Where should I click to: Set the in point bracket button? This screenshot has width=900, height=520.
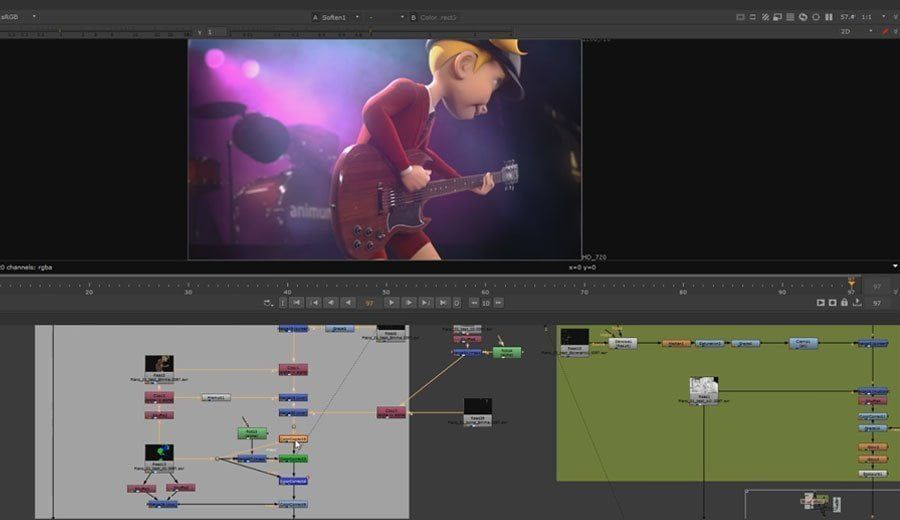point(283,302)
